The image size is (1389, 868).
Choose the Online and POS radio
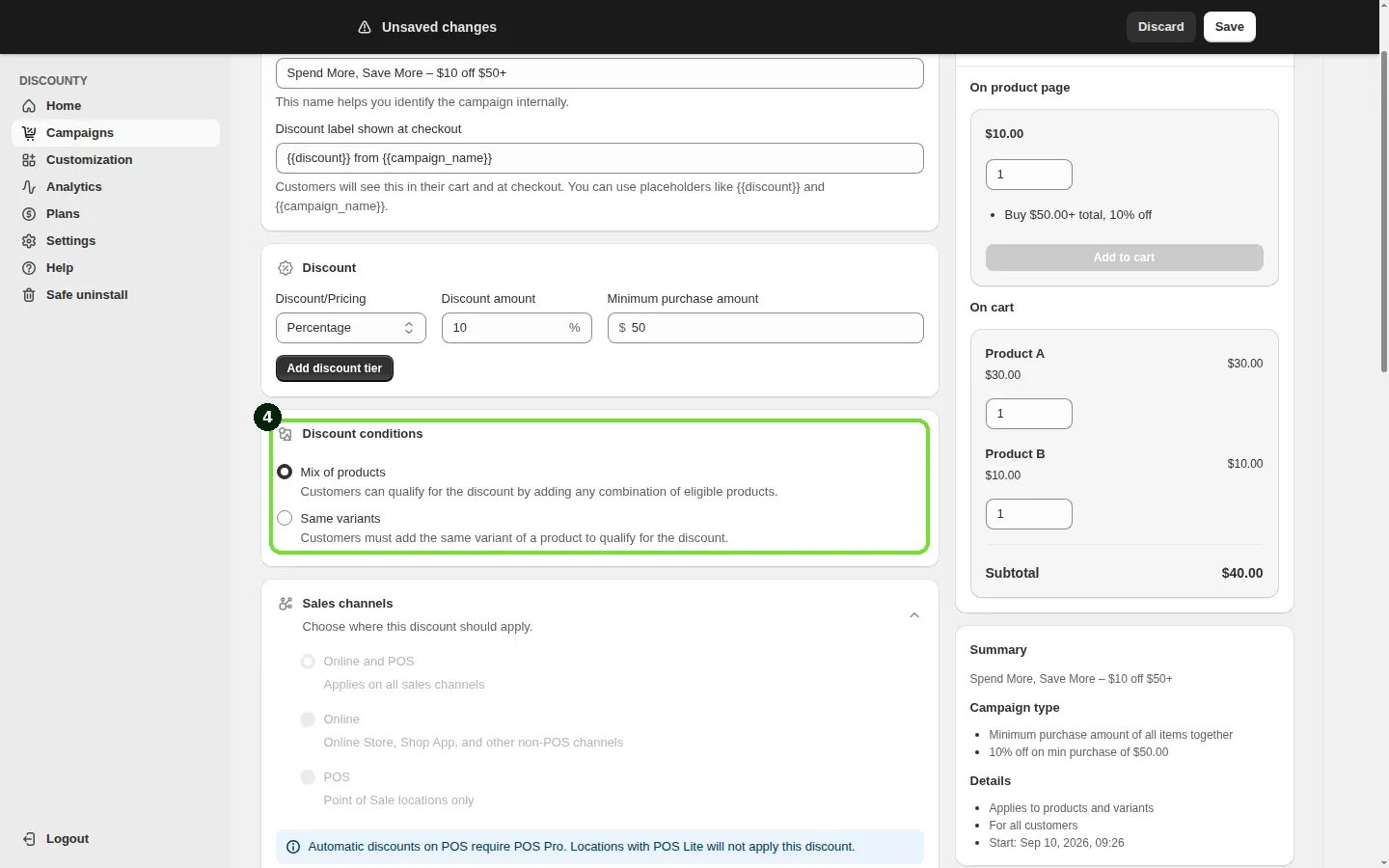308,662
